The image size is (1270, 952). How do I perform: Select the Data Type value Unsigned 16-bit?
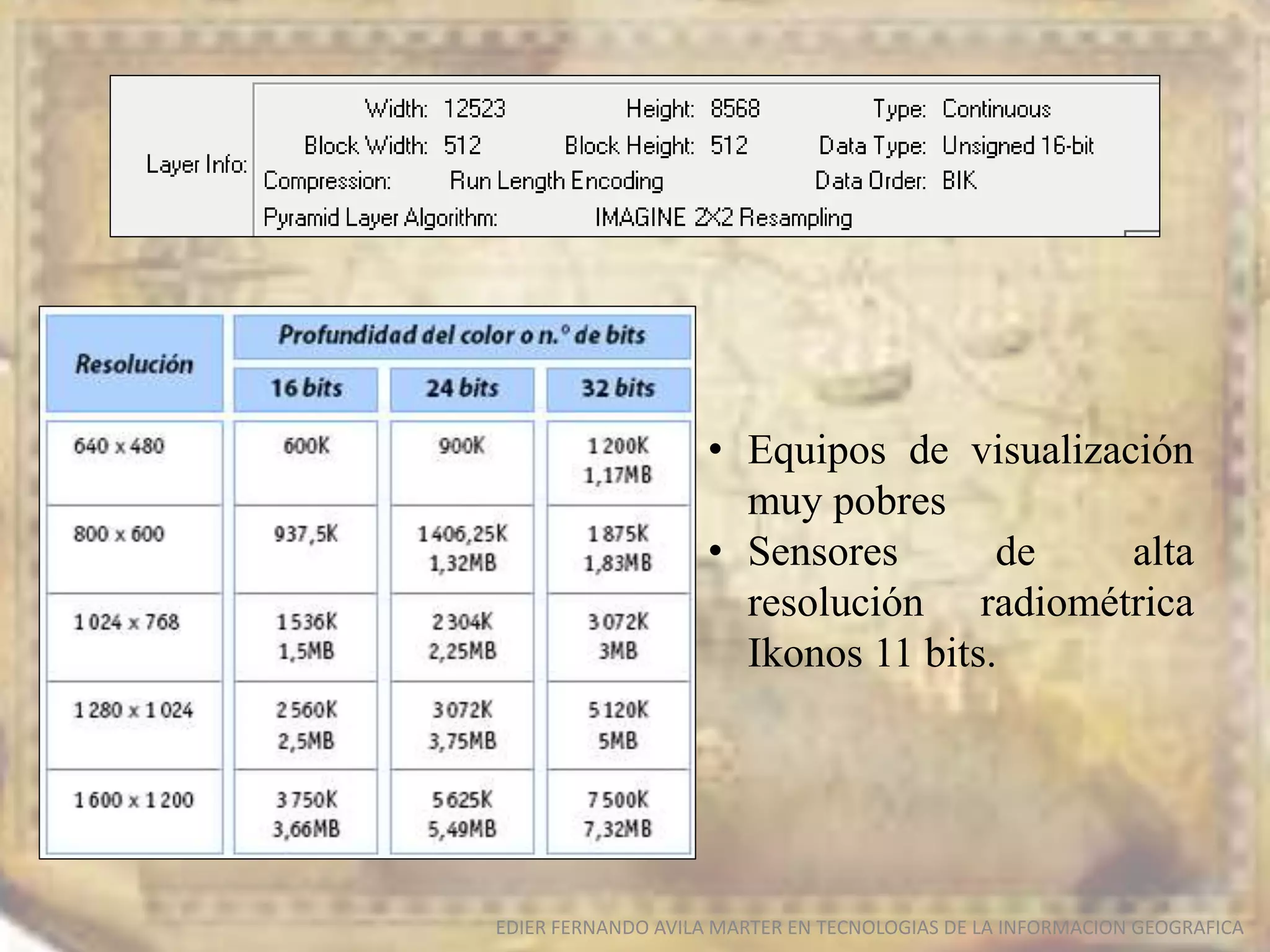click(1018, 146)
